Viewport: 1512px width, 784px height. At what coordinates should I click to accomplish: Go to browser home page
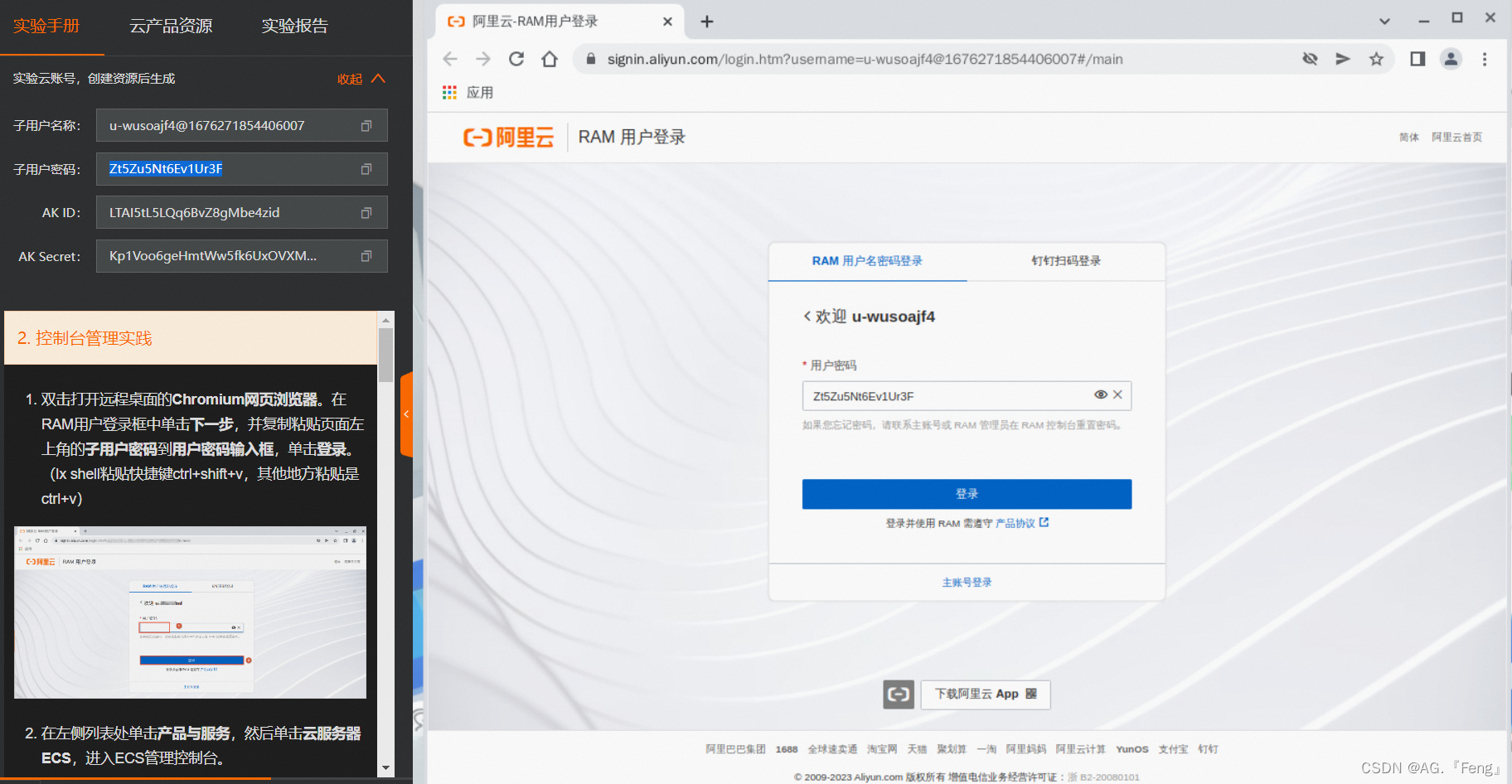pyautogui.click(x=550, y=59)
